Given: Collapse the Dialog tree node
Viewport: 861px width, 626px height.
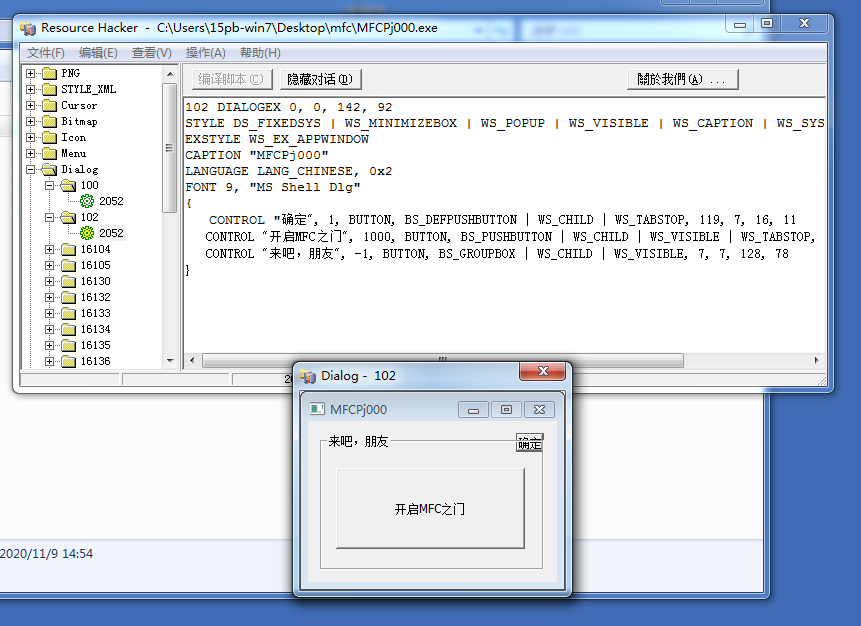Looking at the screenshot, I should [x=31, y=169].
